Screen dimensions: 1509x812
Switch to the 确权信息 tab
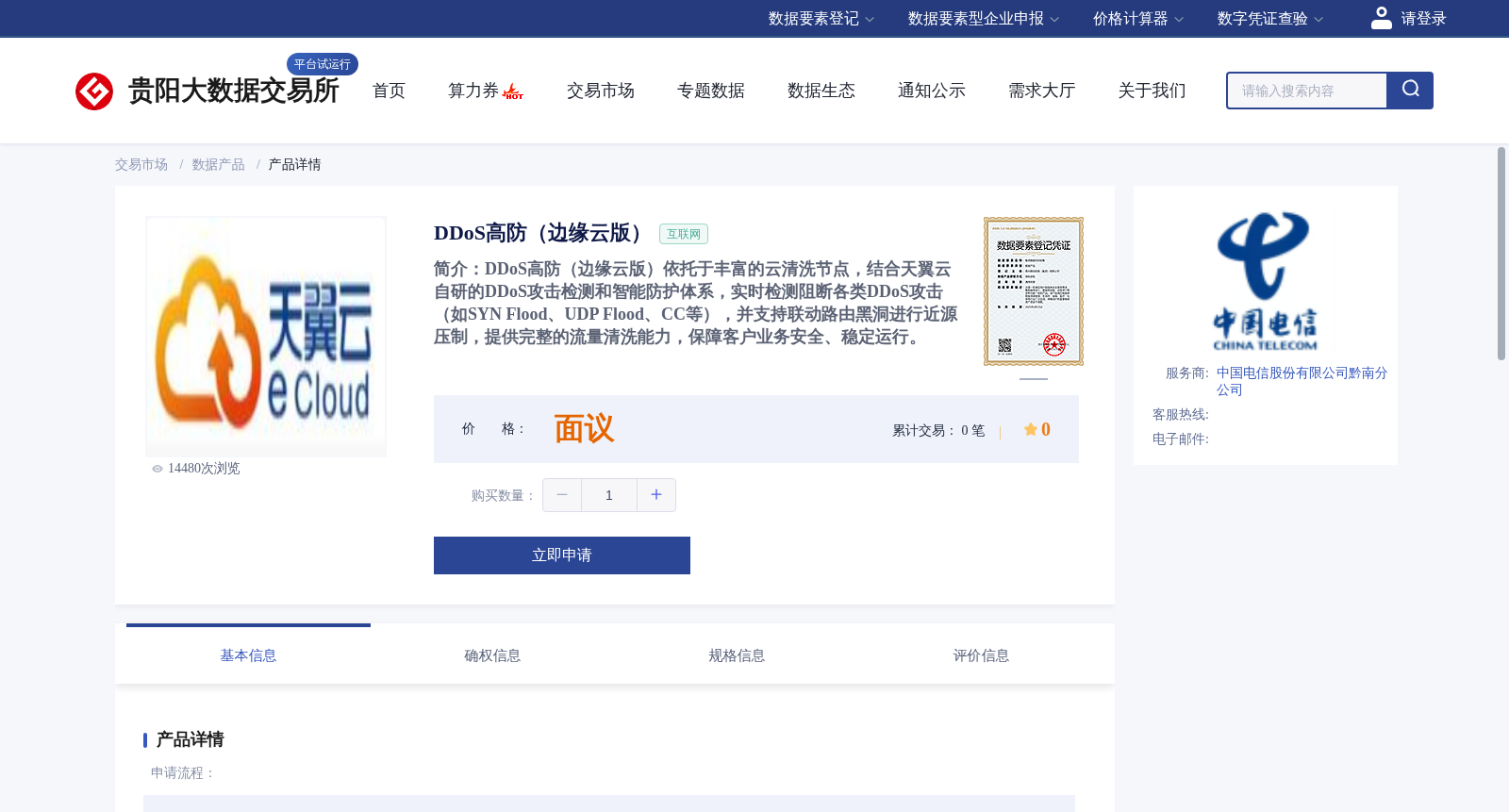492,655
